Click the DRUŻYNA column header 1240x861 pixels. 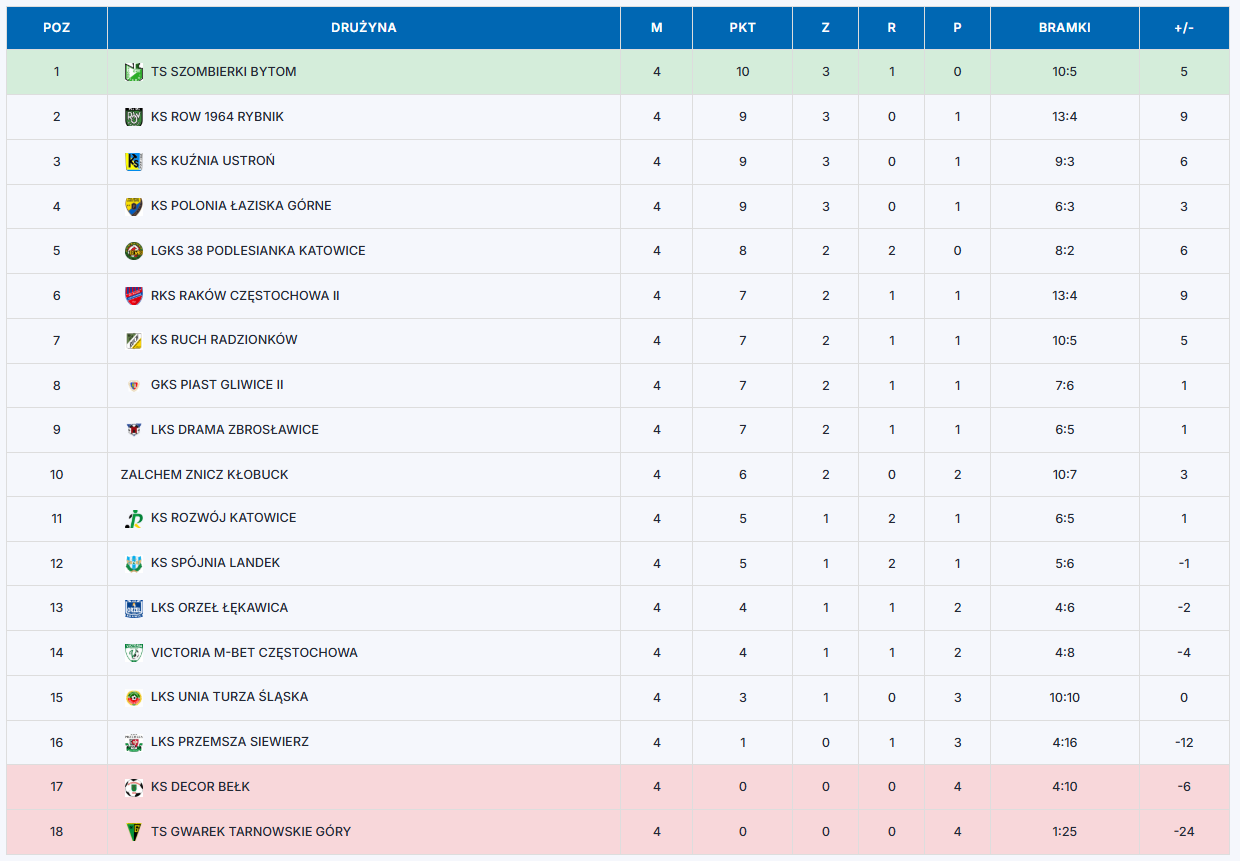click(x=364, y=28)
